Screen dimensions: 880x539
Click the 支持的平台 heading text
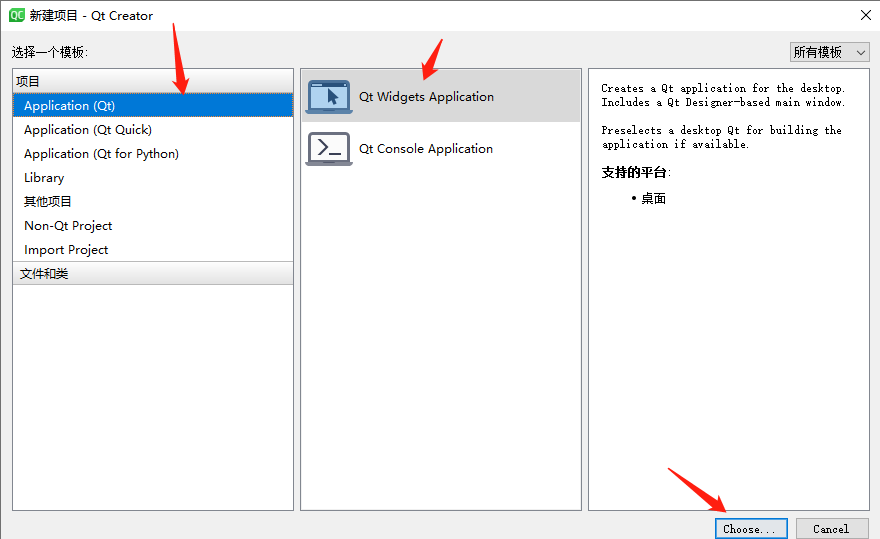coord(634,172)
